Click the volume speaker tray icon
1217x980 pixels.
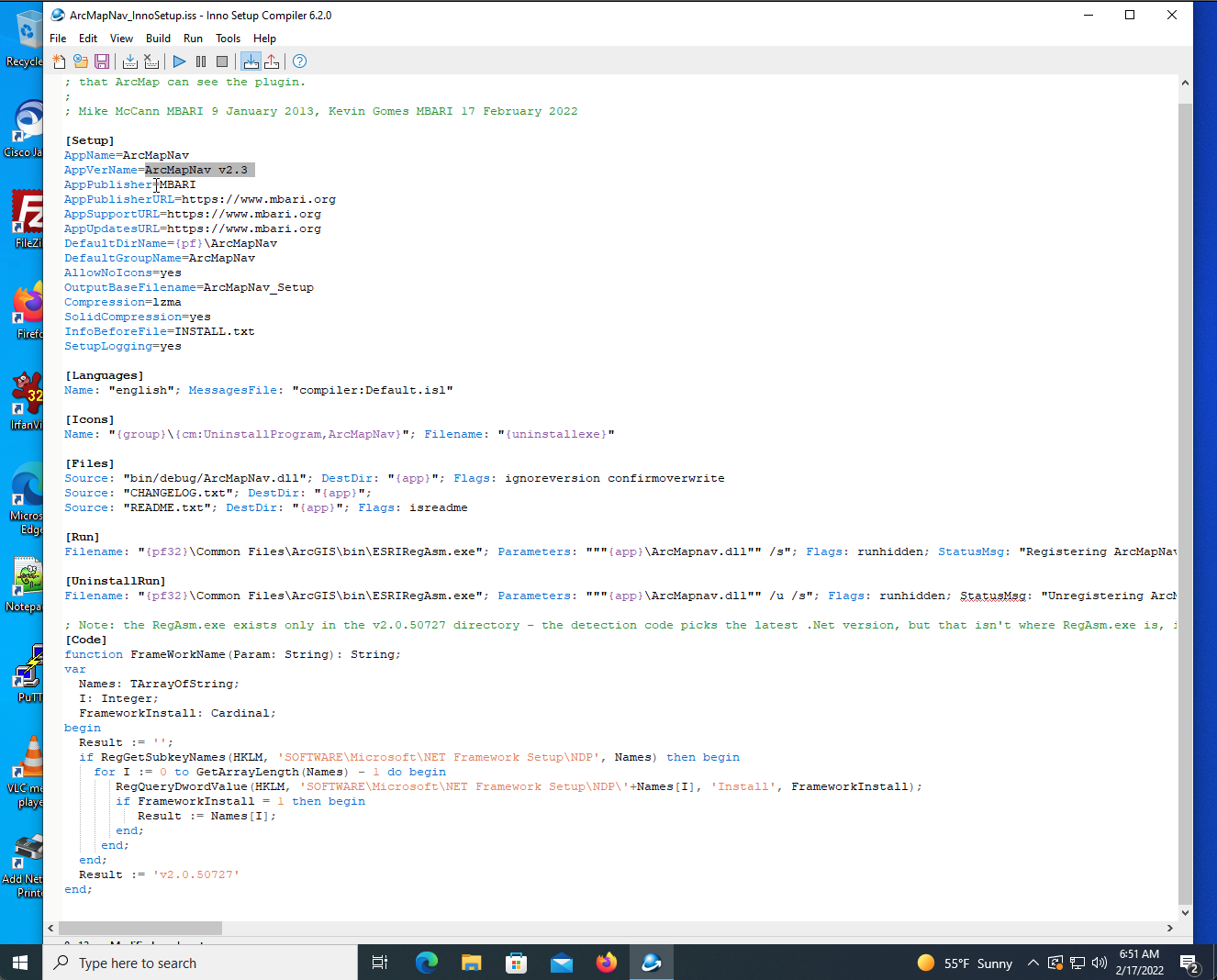click(1100, 963)
